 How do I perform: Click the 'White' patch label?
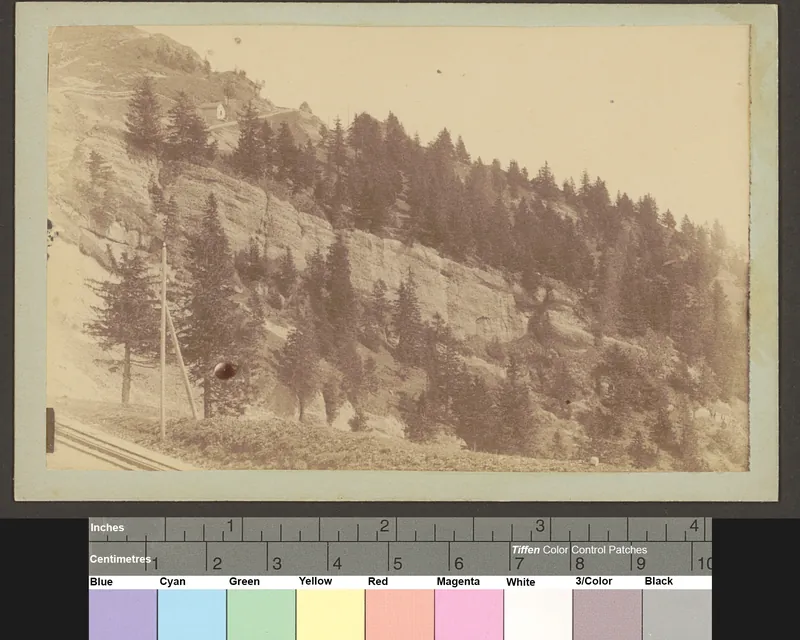pos(520,582)
